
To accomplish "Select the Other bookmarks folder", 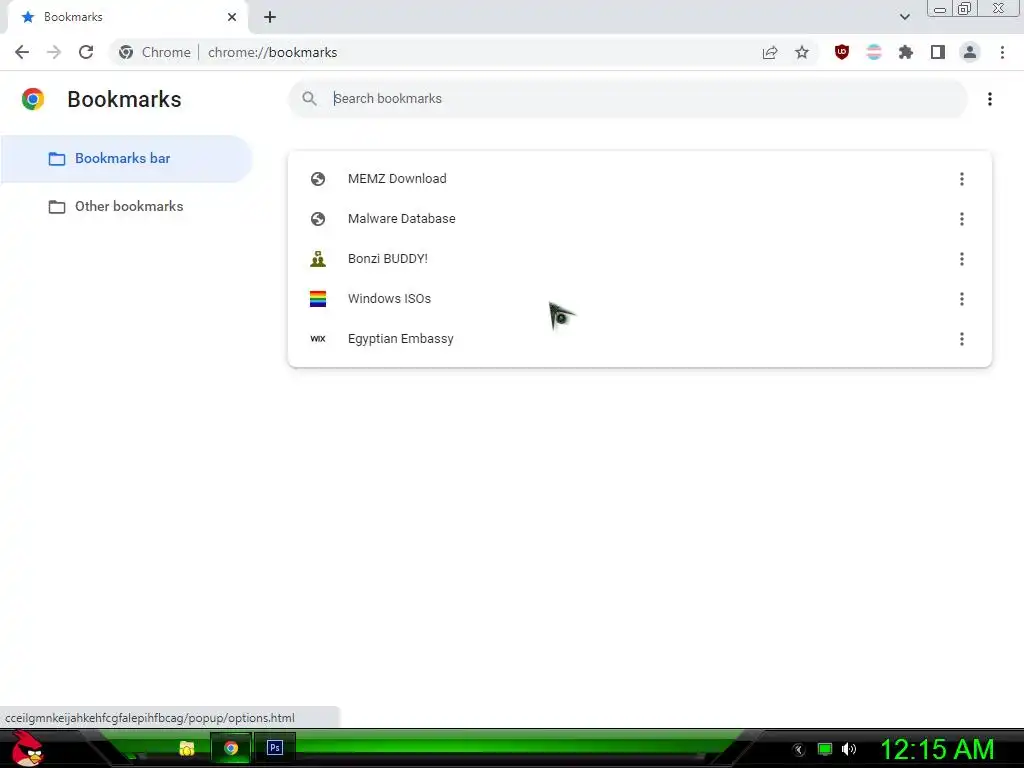I will click(x=126, y=206).
